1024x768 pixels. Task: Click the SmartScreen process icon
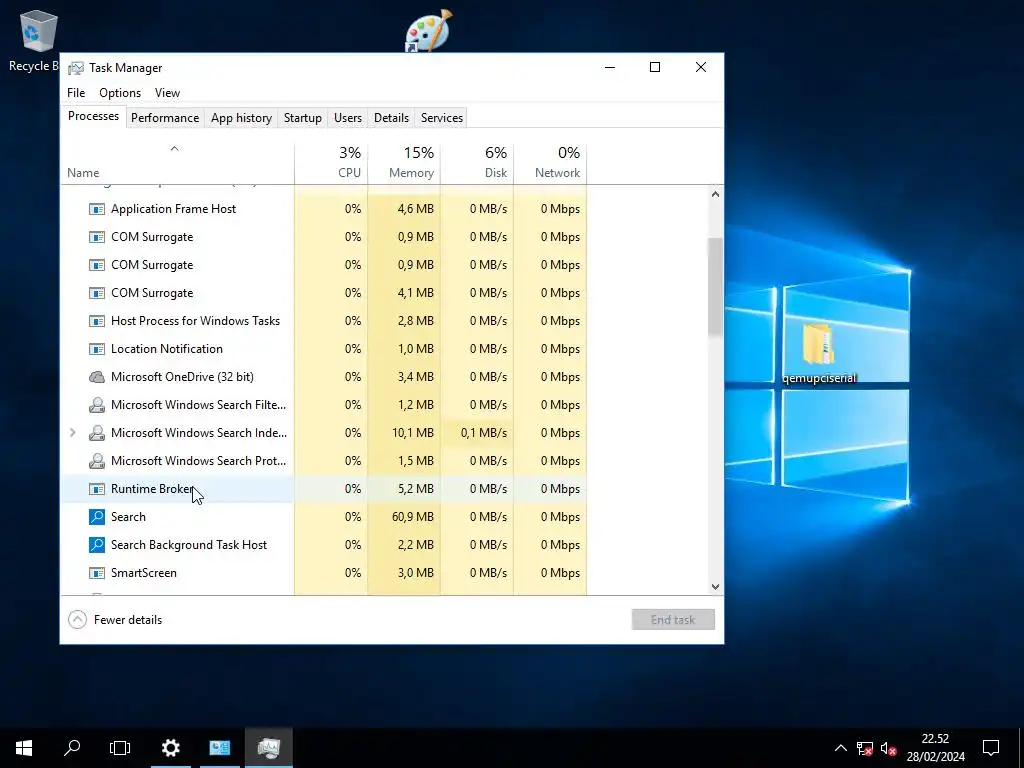point(97,573)
